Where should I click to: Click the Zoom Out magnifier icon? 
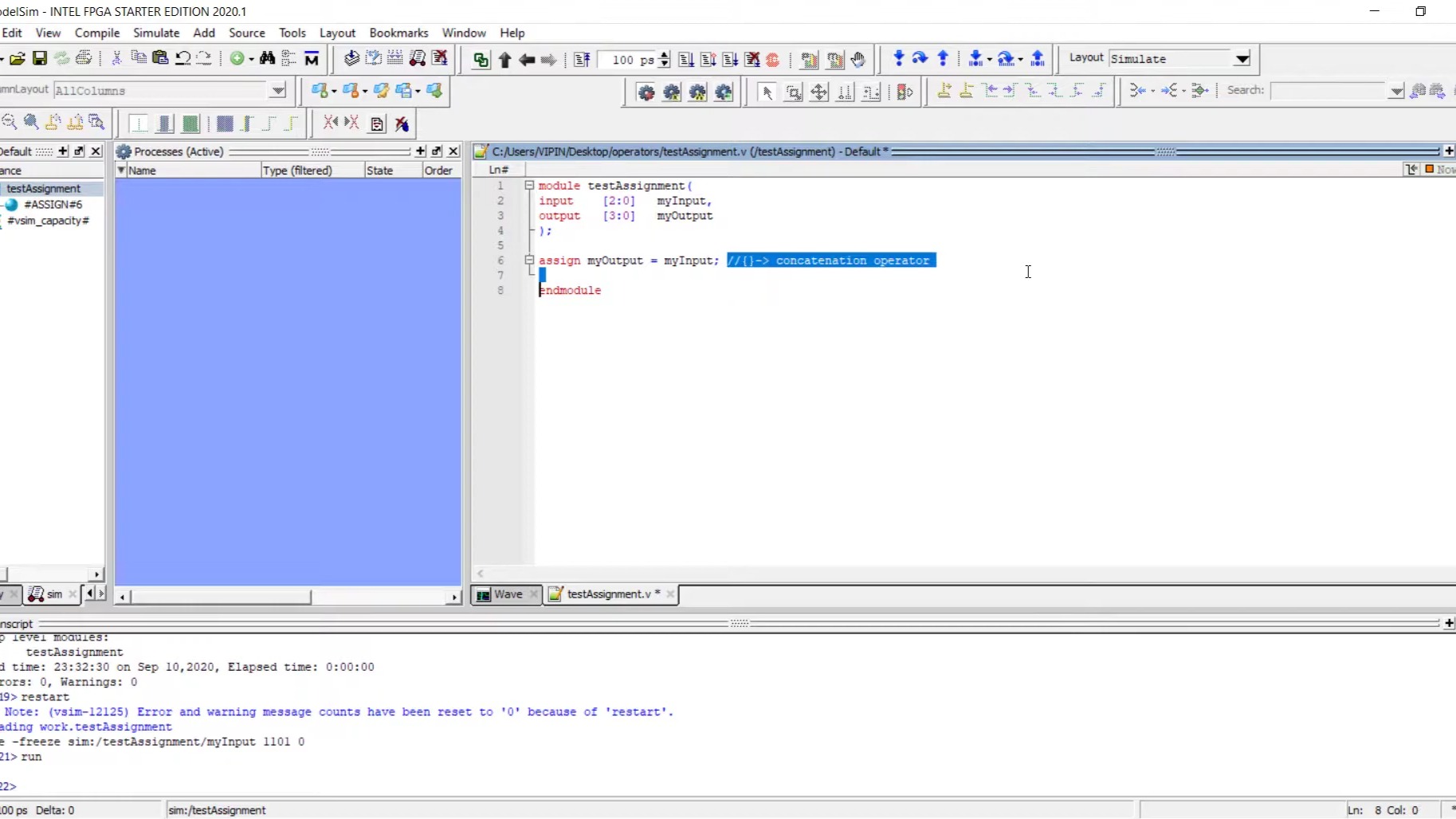click(x=9, y=122)
